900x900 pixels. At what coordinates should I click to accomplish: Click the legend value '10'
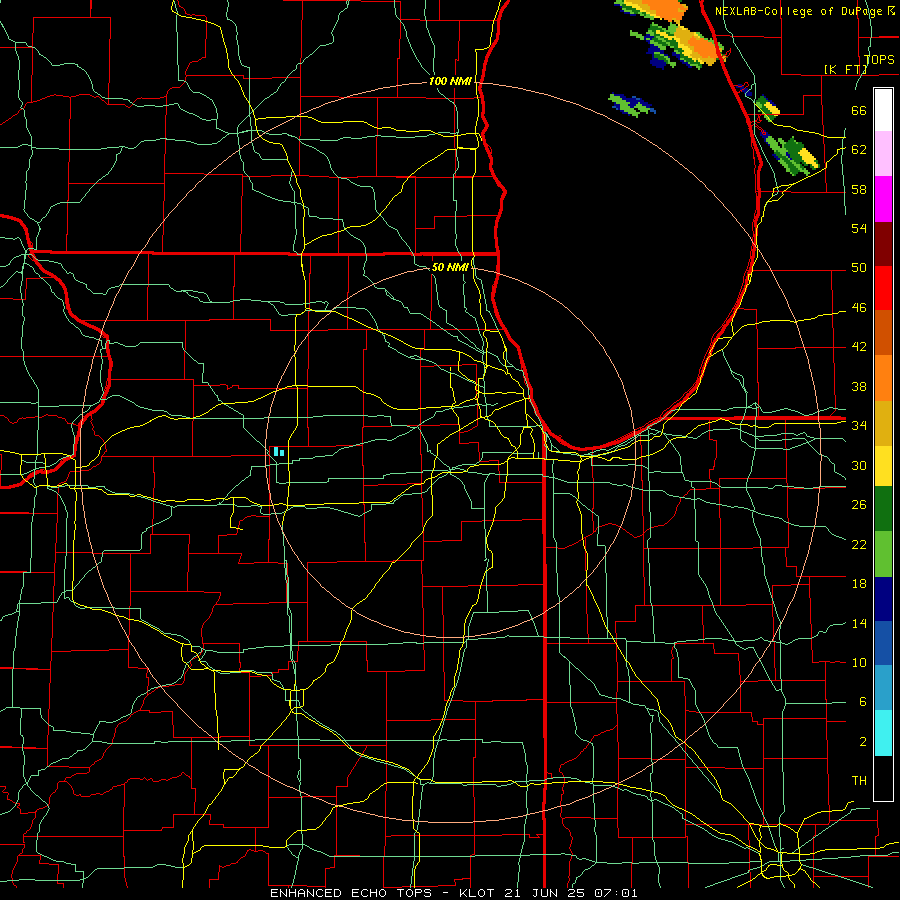click(x=859, y=662)
